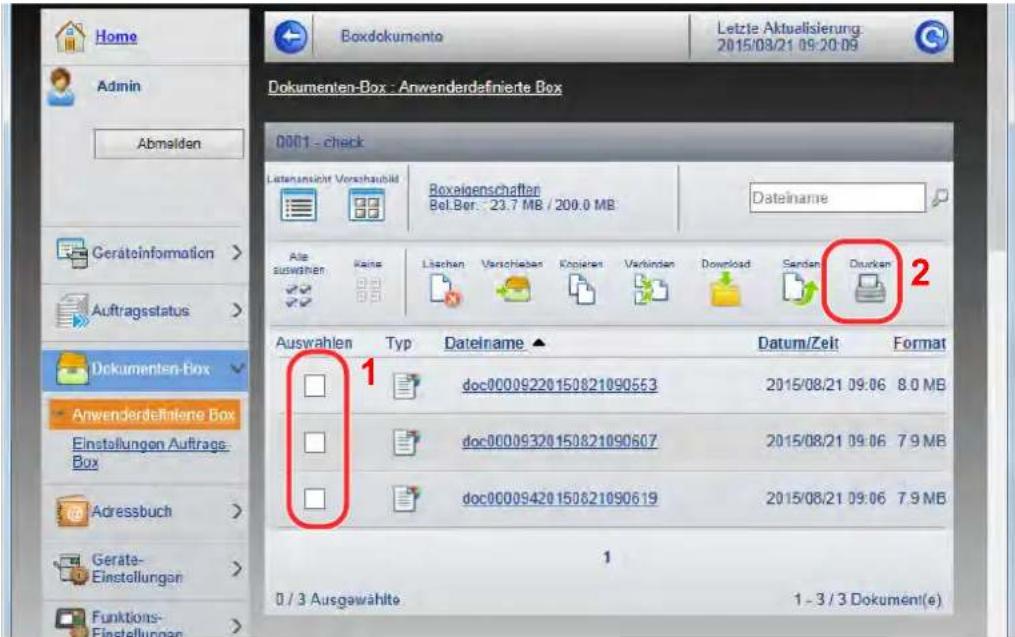The width and height of the screenshot is (1015, 637).
Task: Click the Auftragsstatus sidebar icon
Action: [72, 311]
